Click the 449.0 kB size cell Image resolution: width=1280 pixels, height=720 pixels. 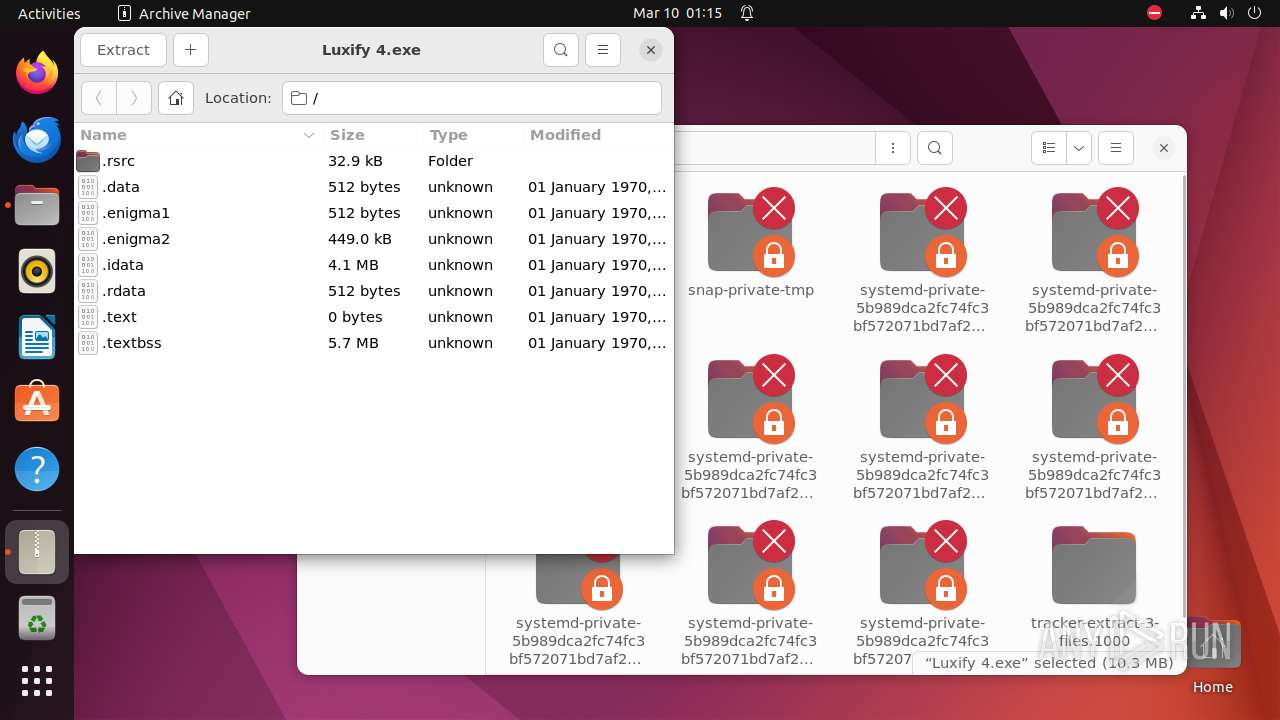[360, 239]
